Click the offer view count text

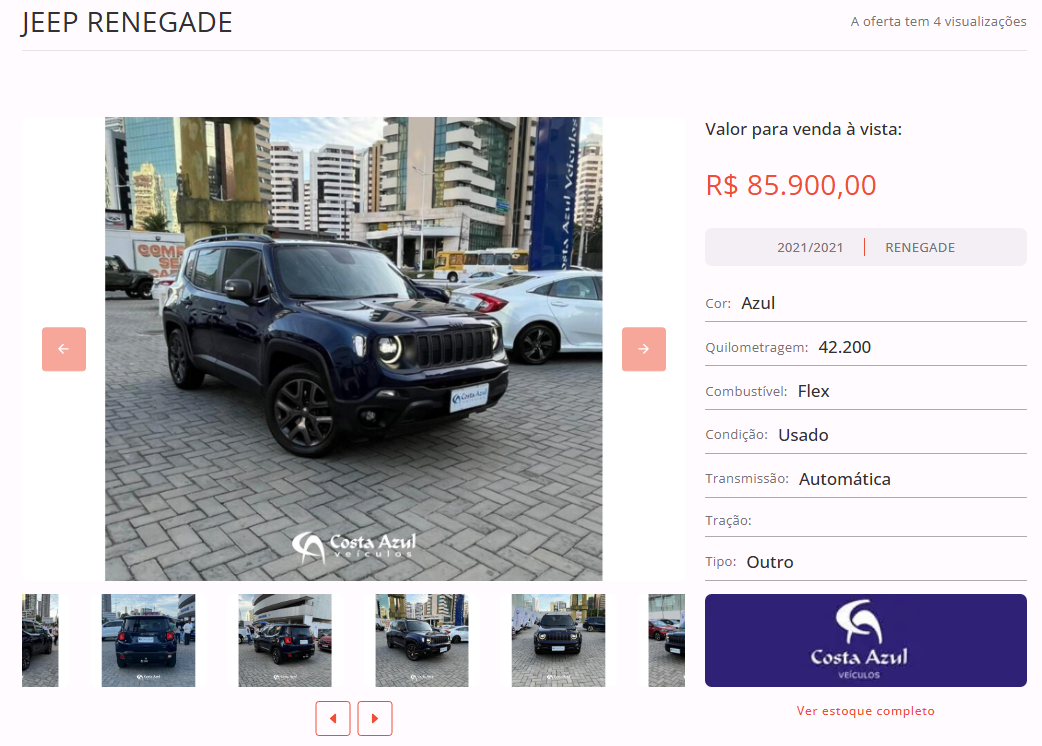[x=938, y=21]
